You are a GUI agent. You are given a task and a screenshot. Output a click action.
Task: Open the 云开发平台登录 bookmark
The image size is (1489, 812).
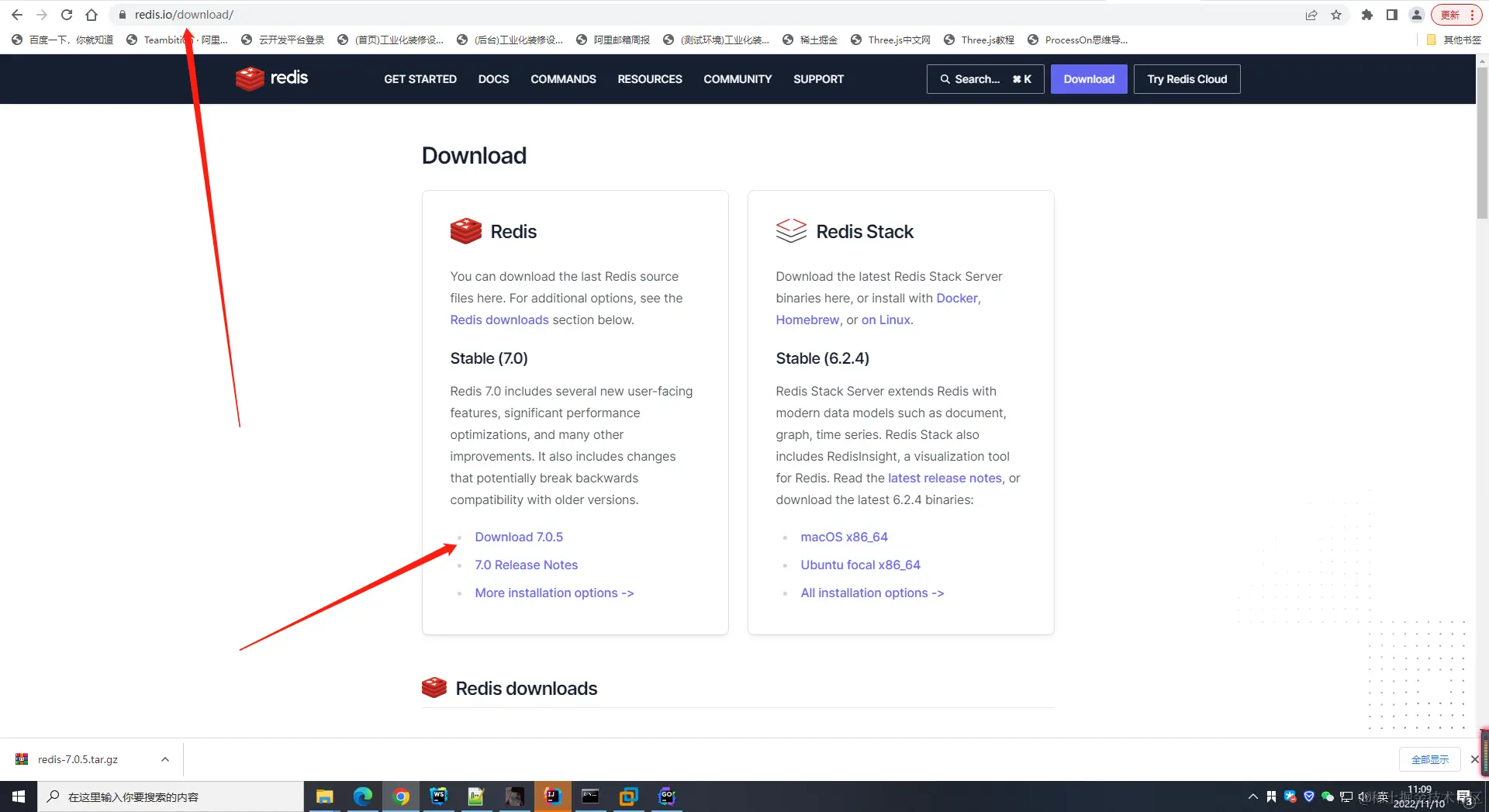pos(282,40)
